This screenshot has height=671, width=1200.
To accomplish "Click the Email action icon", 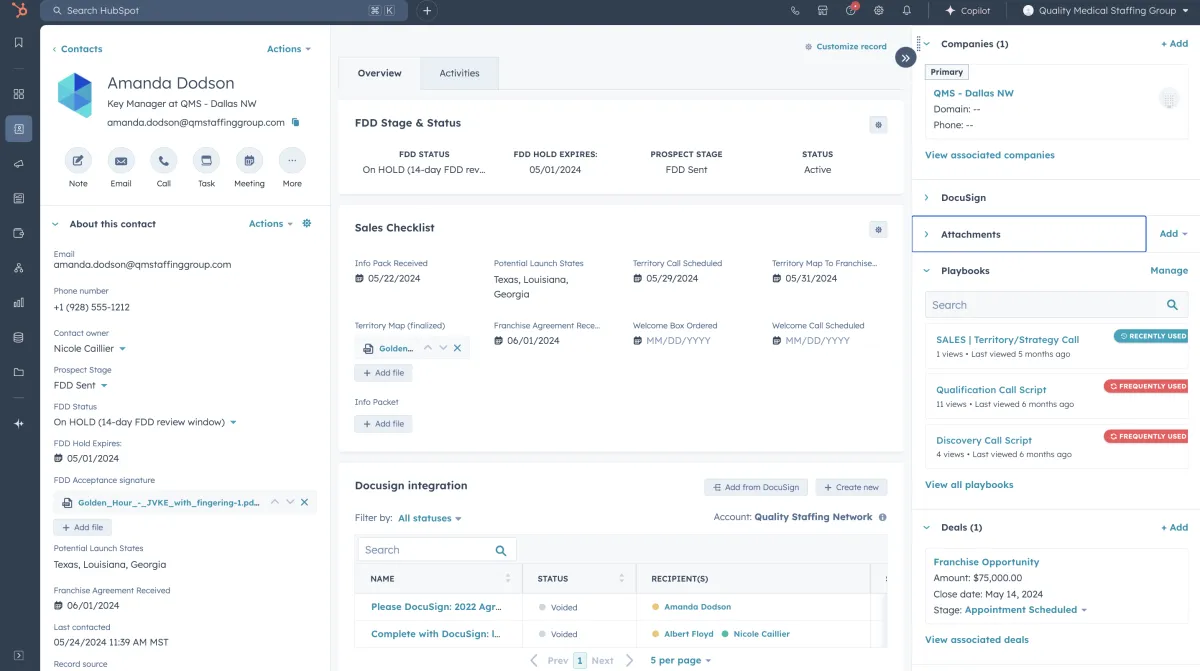I will coord(121,161).
